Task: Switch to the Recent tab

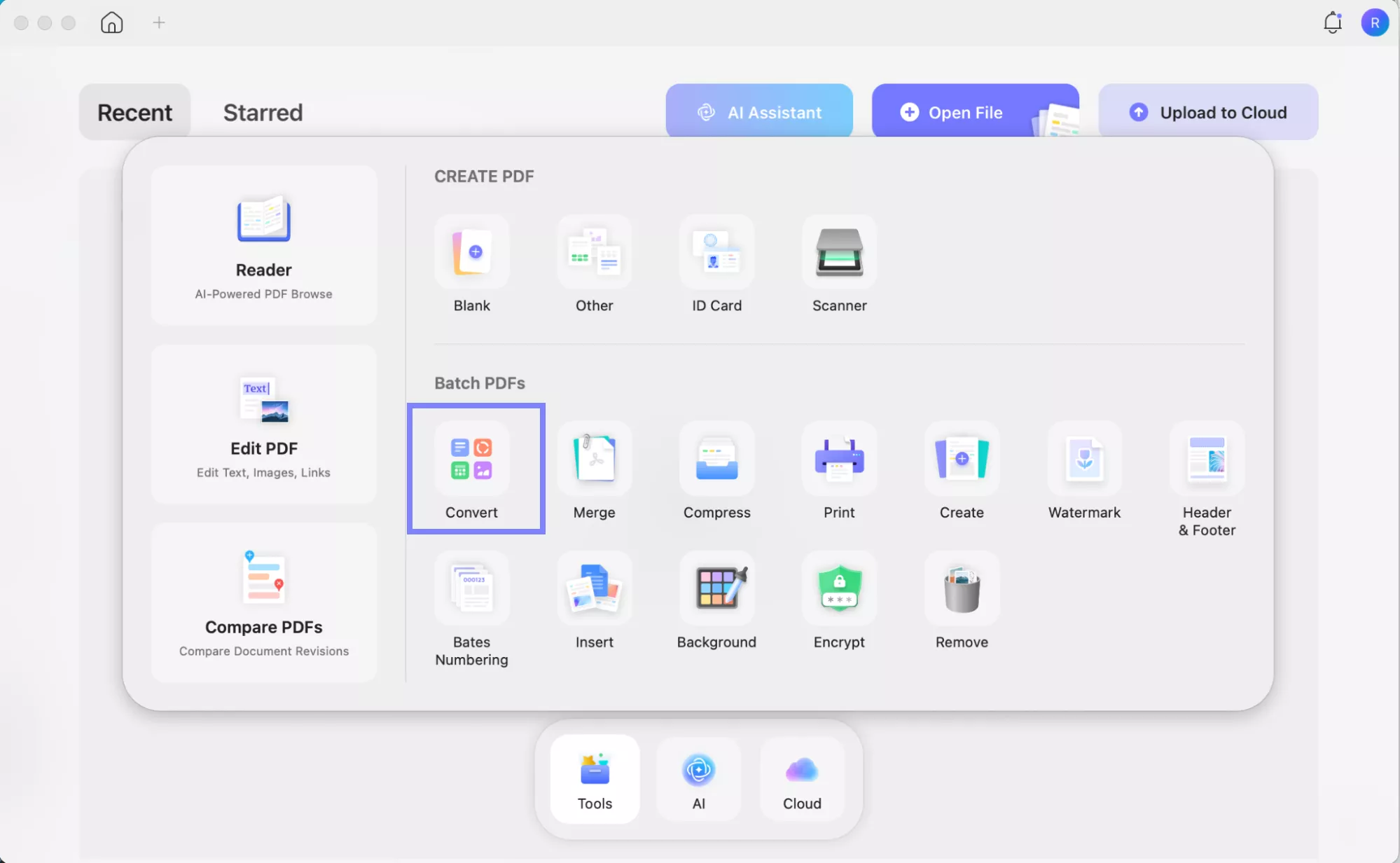Action: click(134, 112)
